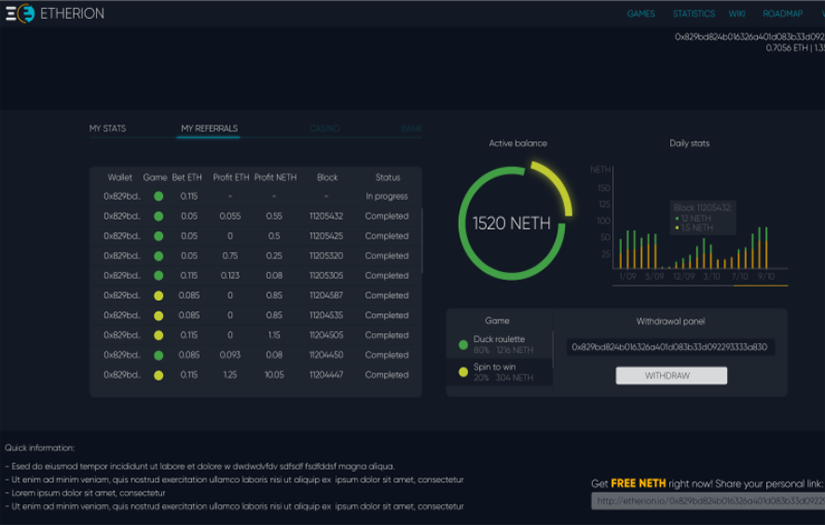The image size is (825, 525).
Task: Switch to the MY STATS tab
Action: pyautogui.click(x=107, y=128)
